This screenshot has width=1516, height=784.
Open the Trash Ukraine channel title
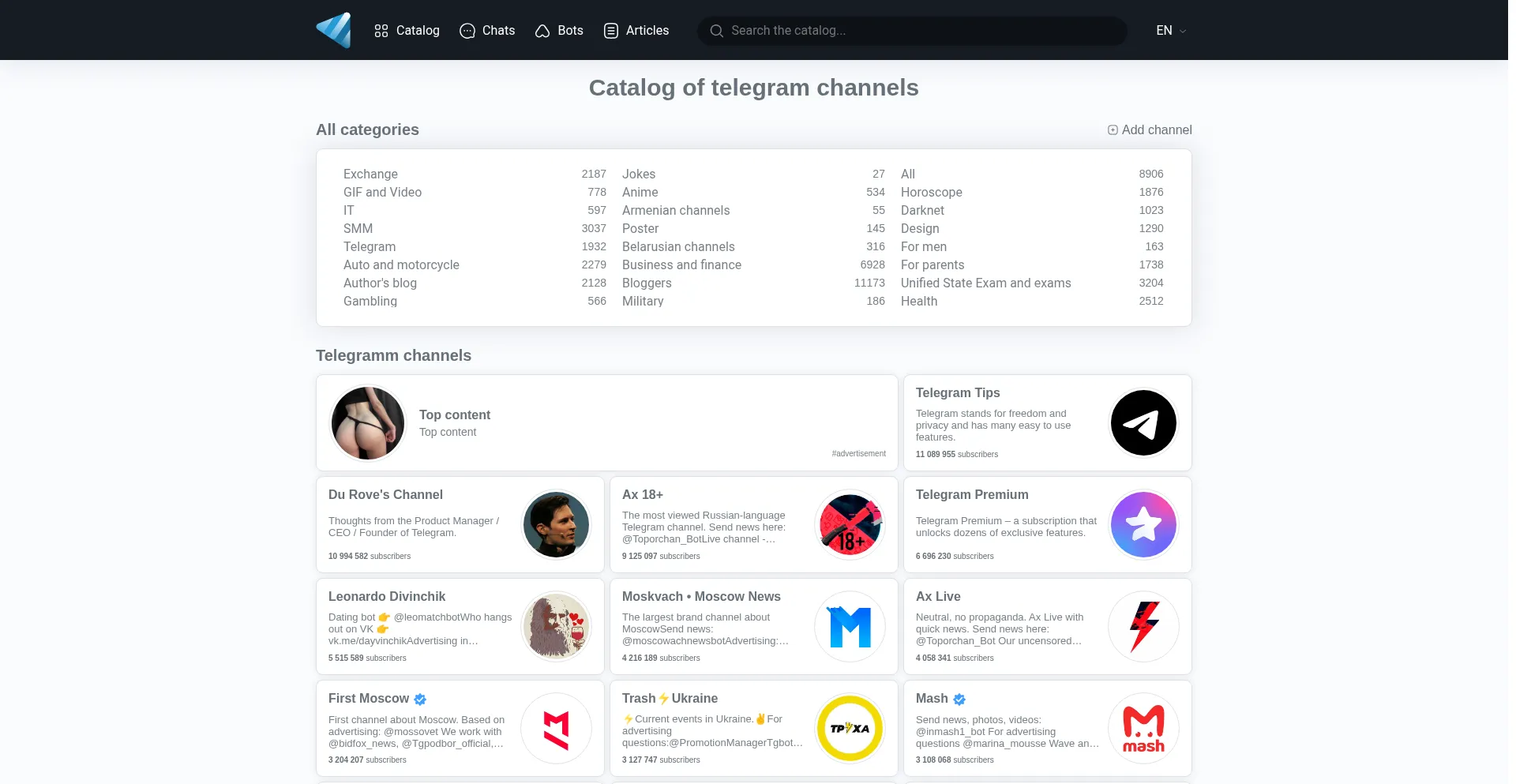click(x=670, y=699)
